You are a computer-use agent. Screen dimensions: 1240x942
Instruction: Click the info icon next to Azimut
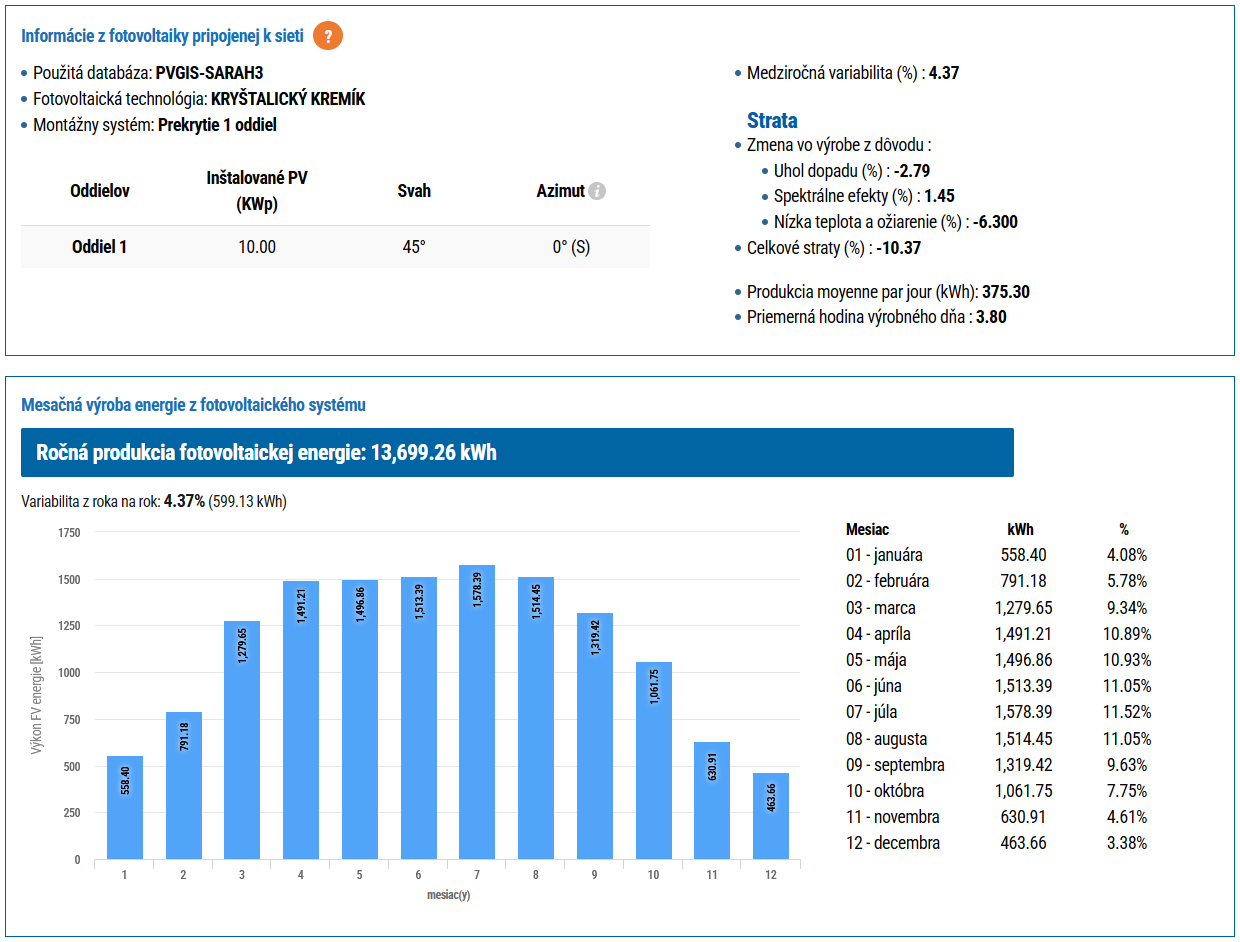tap(597, 191)
